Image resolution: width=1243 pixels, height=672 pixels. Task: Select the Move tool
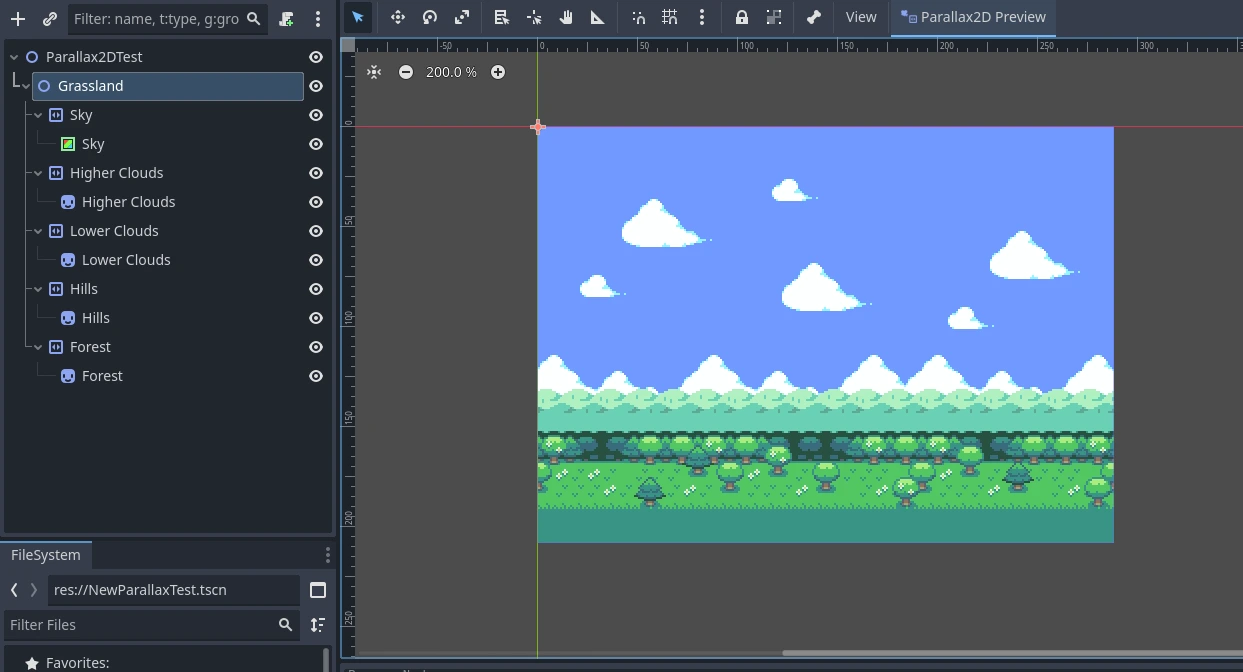coord(397,17)
